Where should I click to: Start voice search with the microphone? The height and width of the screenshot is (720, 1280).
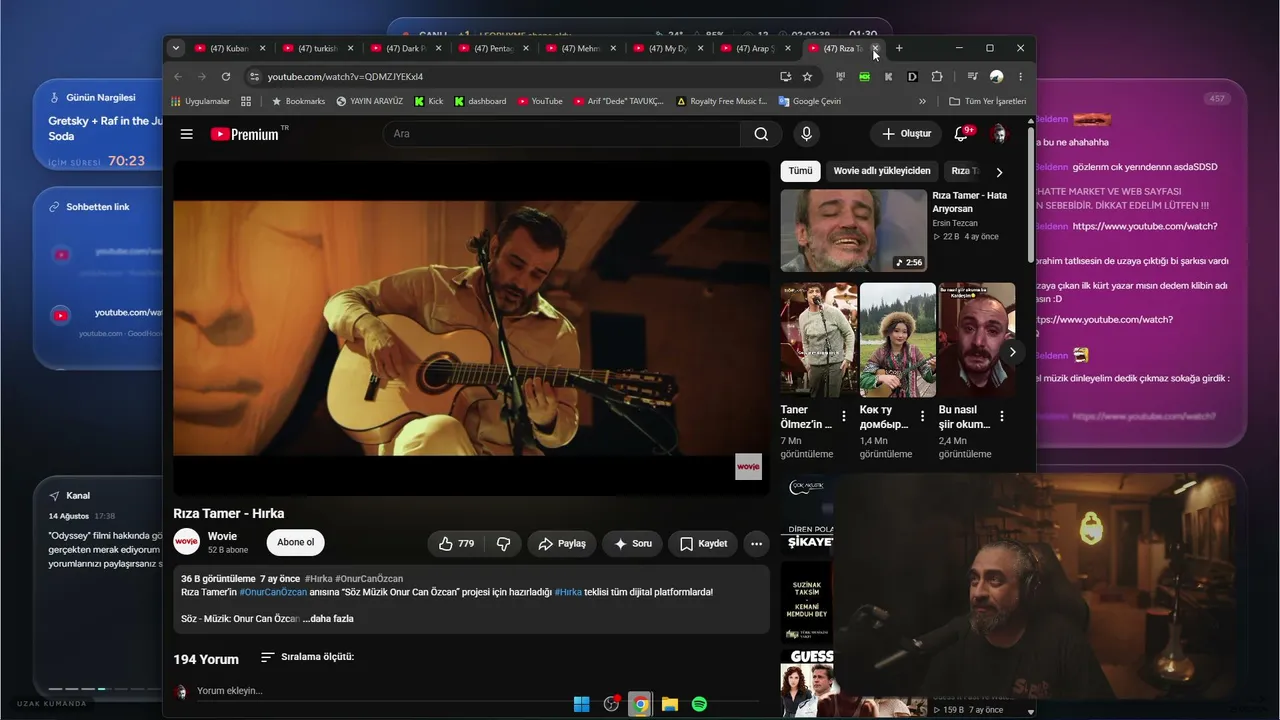806,134
